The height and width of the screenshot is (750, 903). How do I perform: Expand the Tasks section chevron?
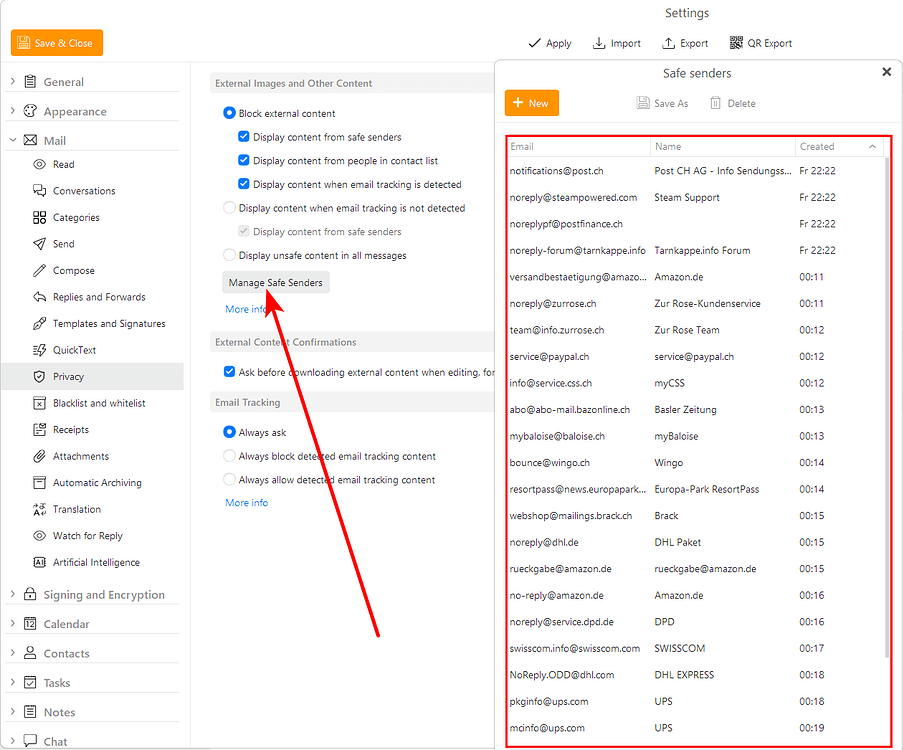pyautogui.click(x=13, y=682)
